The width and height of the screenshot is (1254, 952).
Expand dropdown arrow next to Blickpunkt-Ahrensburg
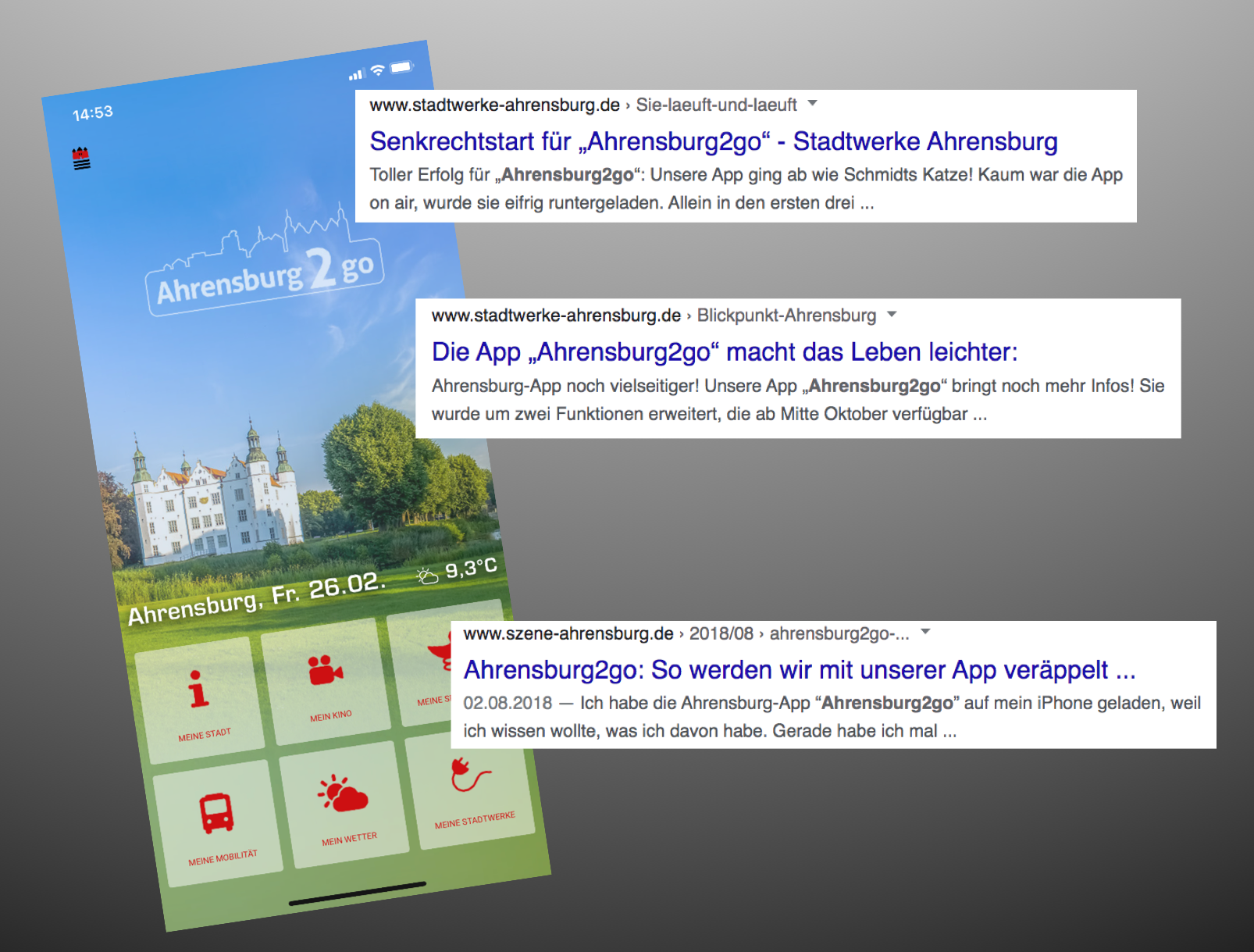click(x=892, y=314)
